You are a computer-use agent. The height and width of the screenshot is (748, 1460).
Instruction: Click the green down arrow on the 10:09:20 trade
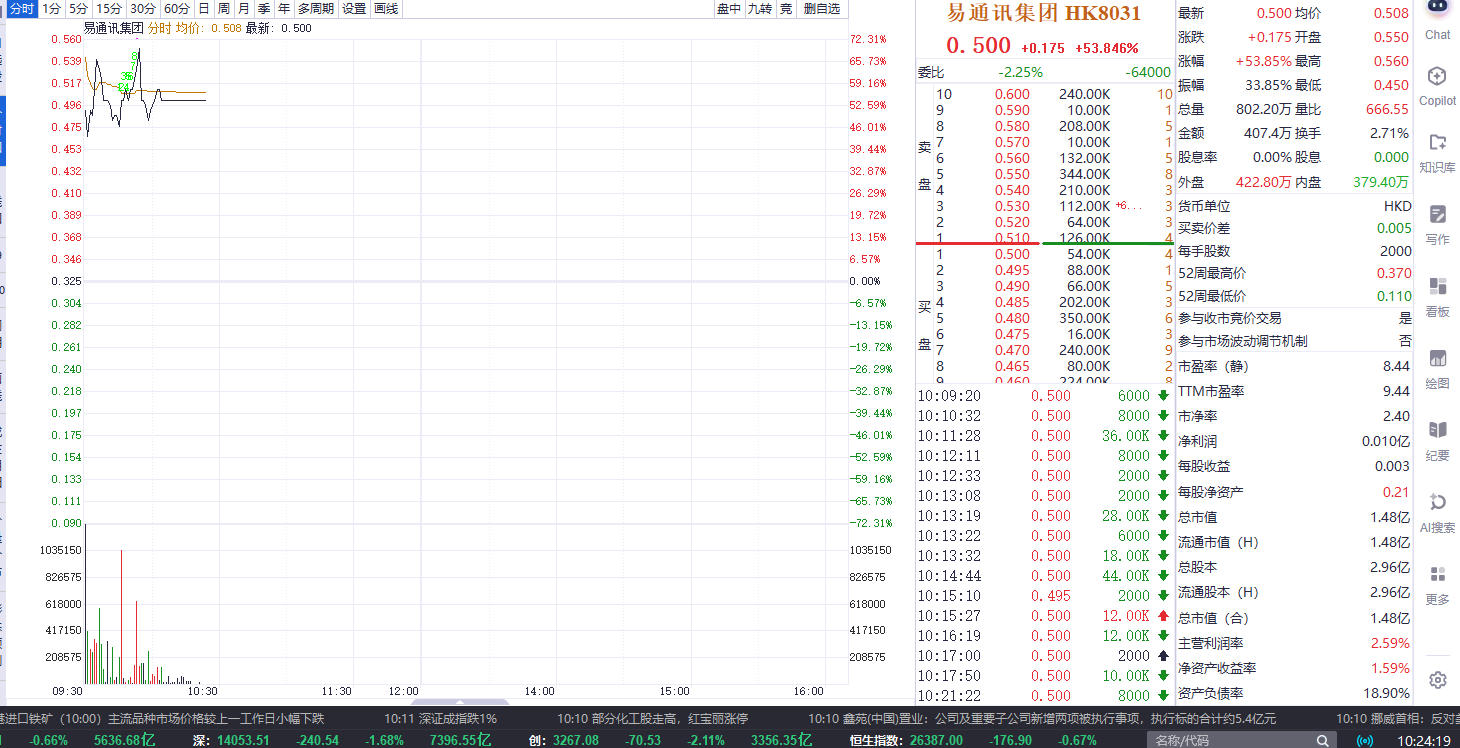pyautogui.click(x=1163, y=396)
